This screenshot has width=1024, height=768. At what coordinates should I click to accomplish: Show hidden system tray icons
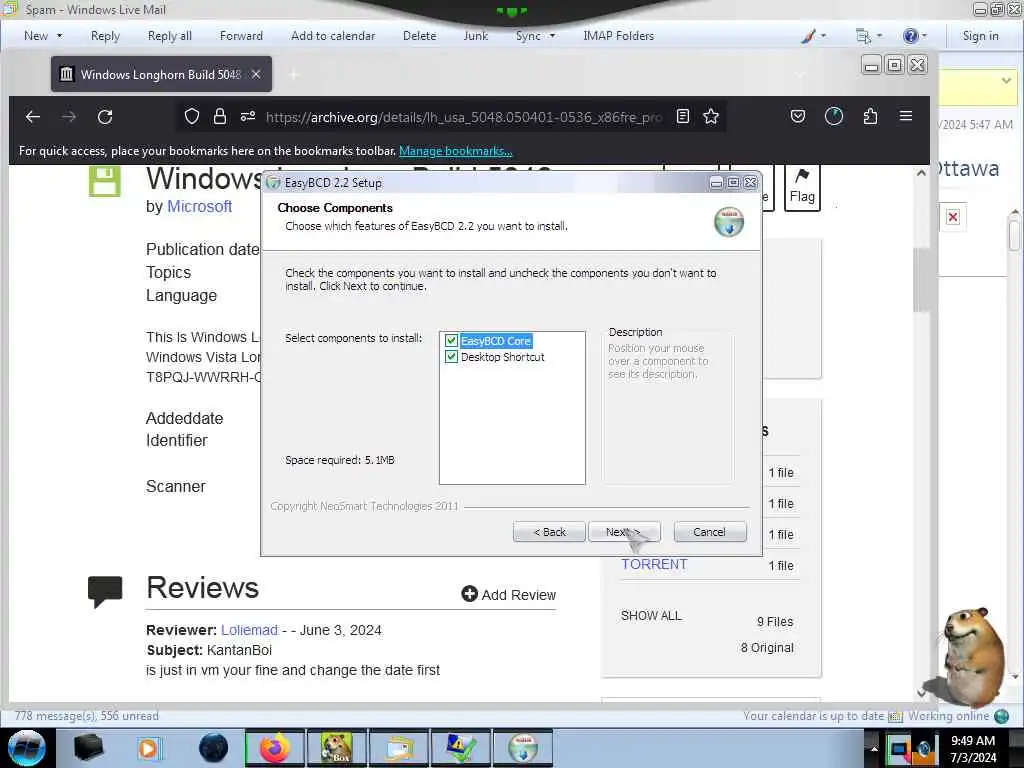pos(874,749)
